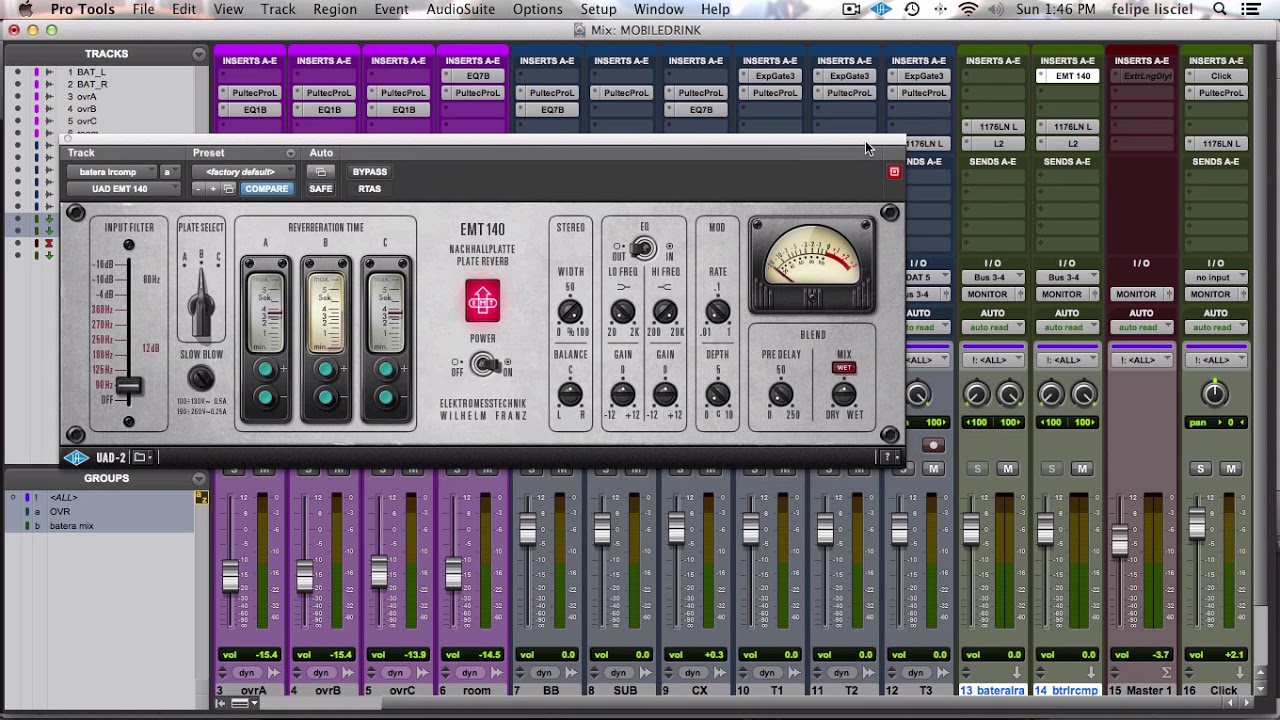
Task: Click plate C decrease reverb time button
Action: pyautogui.click(x=386, y=398)
